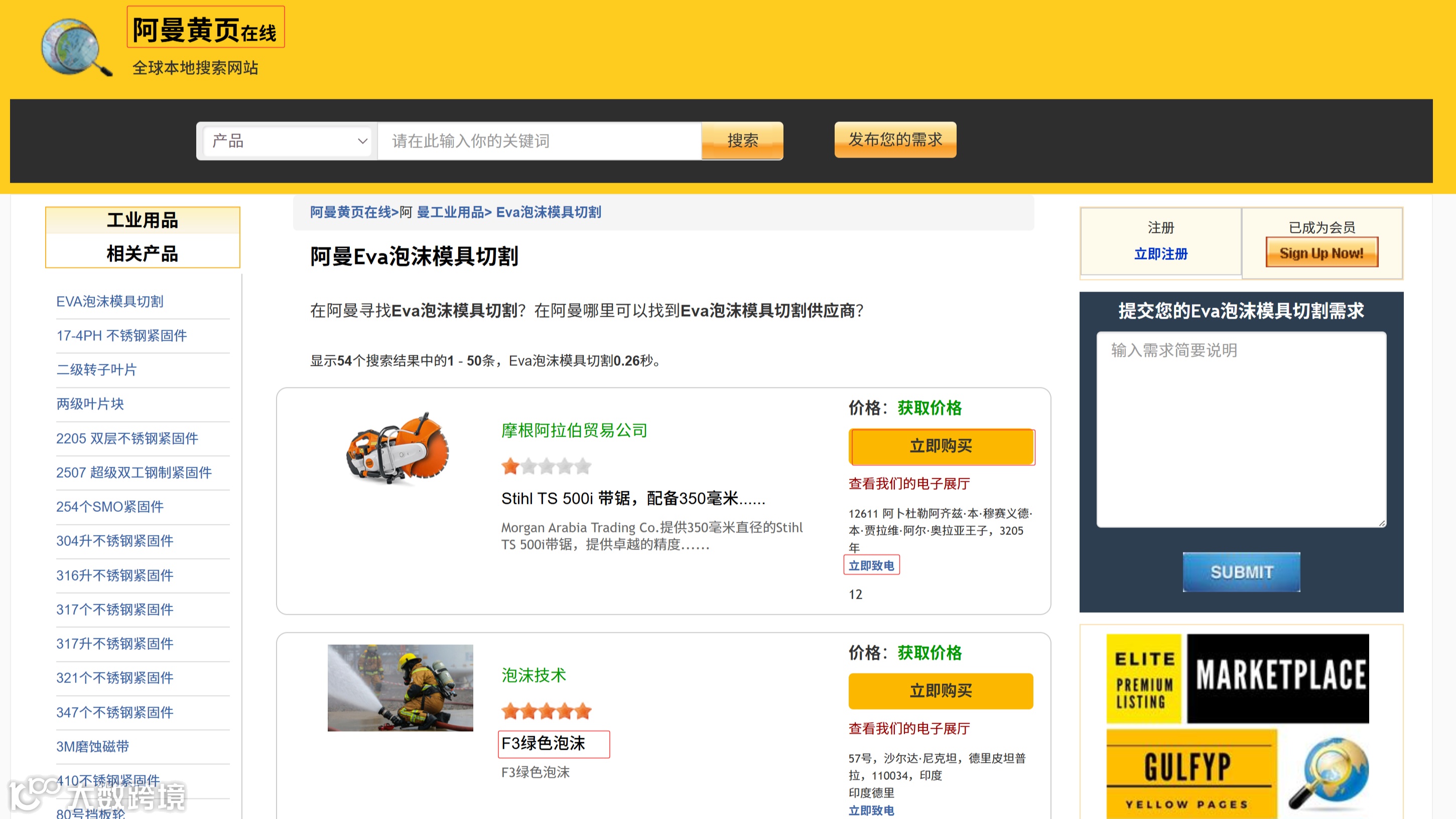Click the five-star rating under 泡沫技术
Image resolution: width=1456 pixels, height=819 pixels.
546,711
